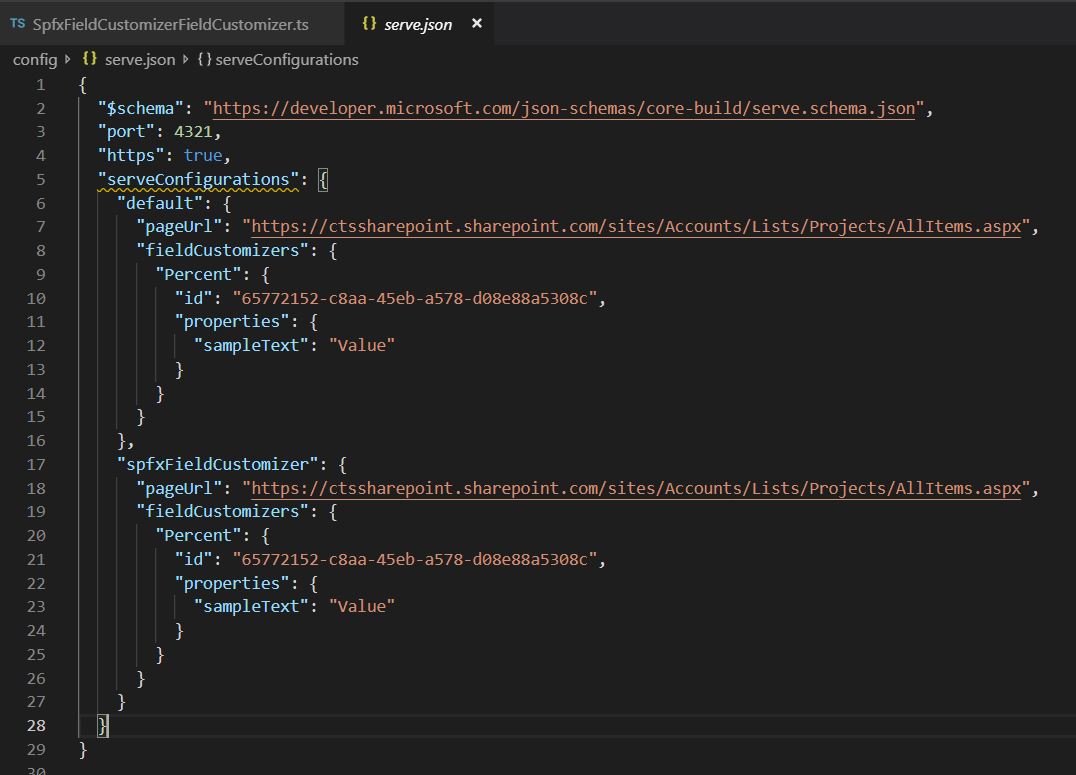Click breadcrumb chevron after serve.json
The image size is (1076, 775).
point(185,60)
